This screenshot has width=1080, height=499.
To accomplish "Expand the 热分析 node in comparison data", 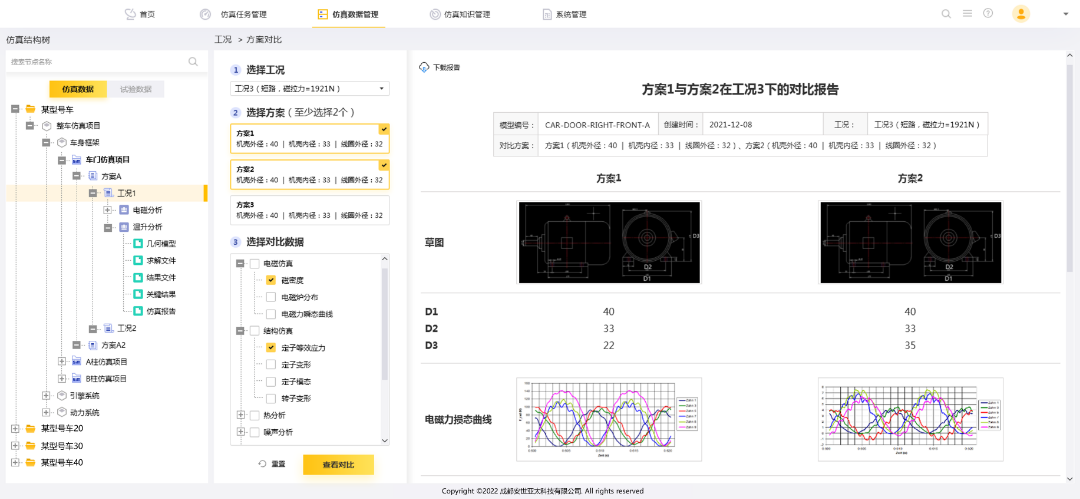I will [x=240, y=415].
